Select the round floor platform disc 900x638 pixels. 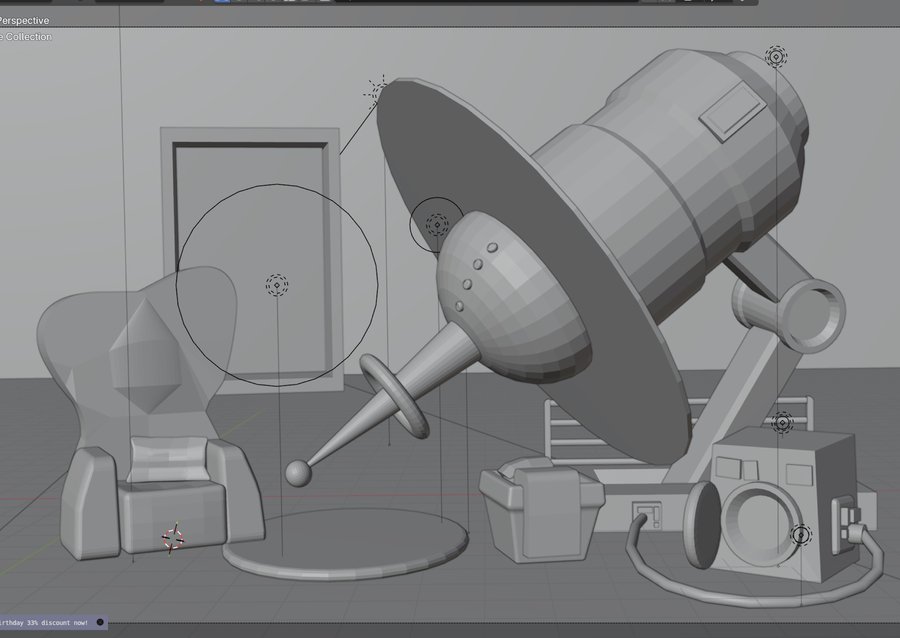pyautogui.click(x=346, y=543)
